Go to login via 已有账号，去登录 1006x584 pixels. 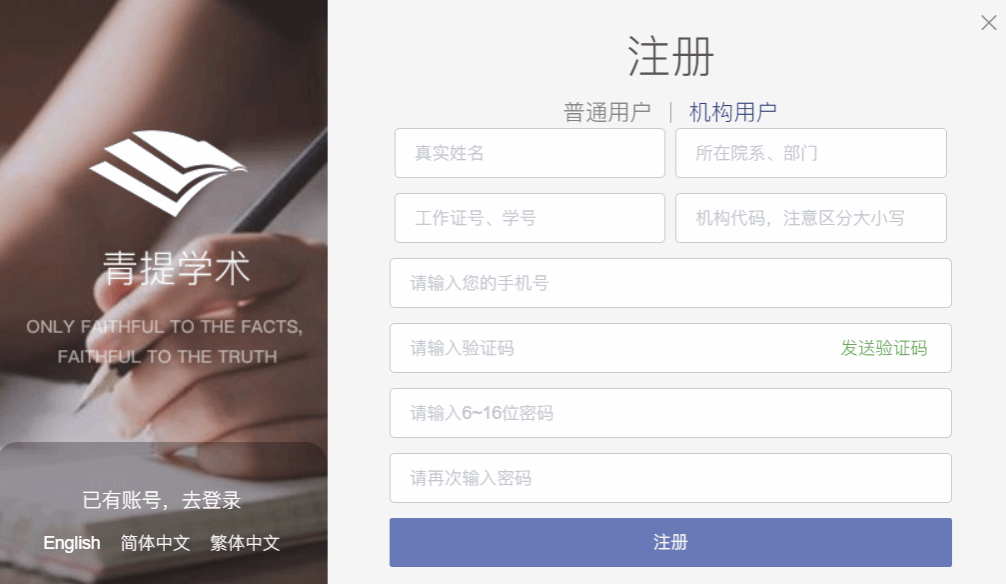[x=162, y=500]
